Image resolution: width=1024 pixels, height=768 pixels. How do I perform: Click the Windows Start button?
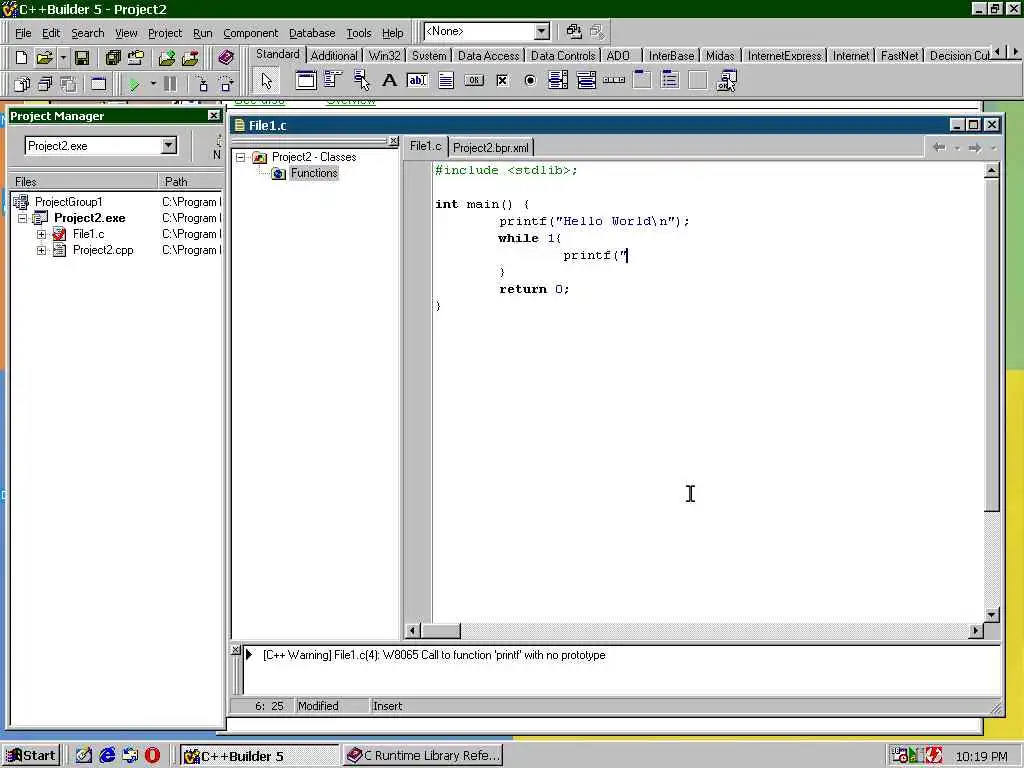[x=31, y=756]
